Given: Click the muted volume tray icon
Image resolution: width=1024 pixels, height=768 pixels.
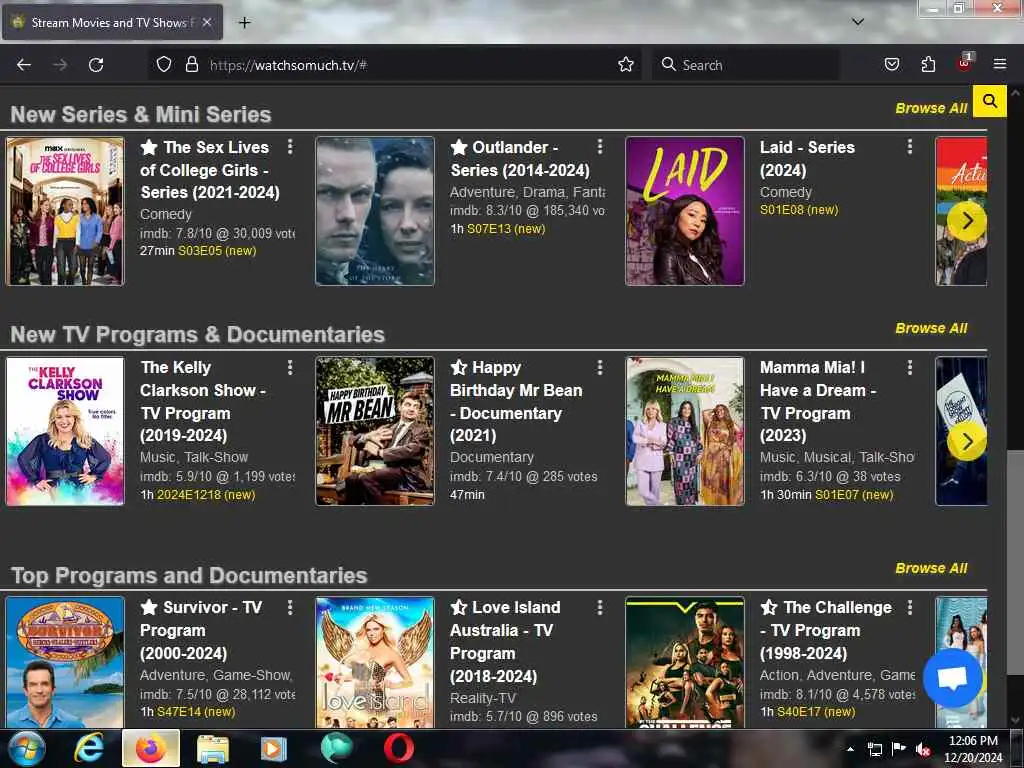Looking at the screenshot, I should [923, 750].
